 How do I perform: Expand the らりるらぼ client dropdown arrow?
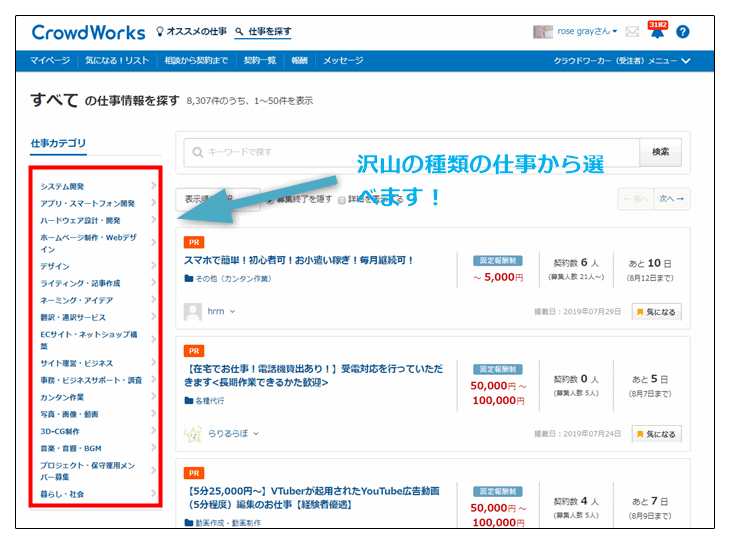coord(256,434)
